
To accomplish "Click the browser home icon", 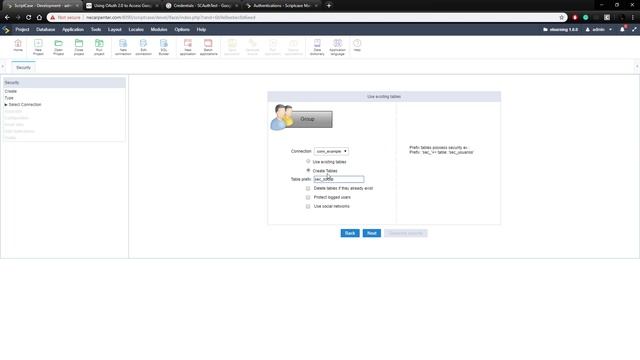I will (39, 18).
